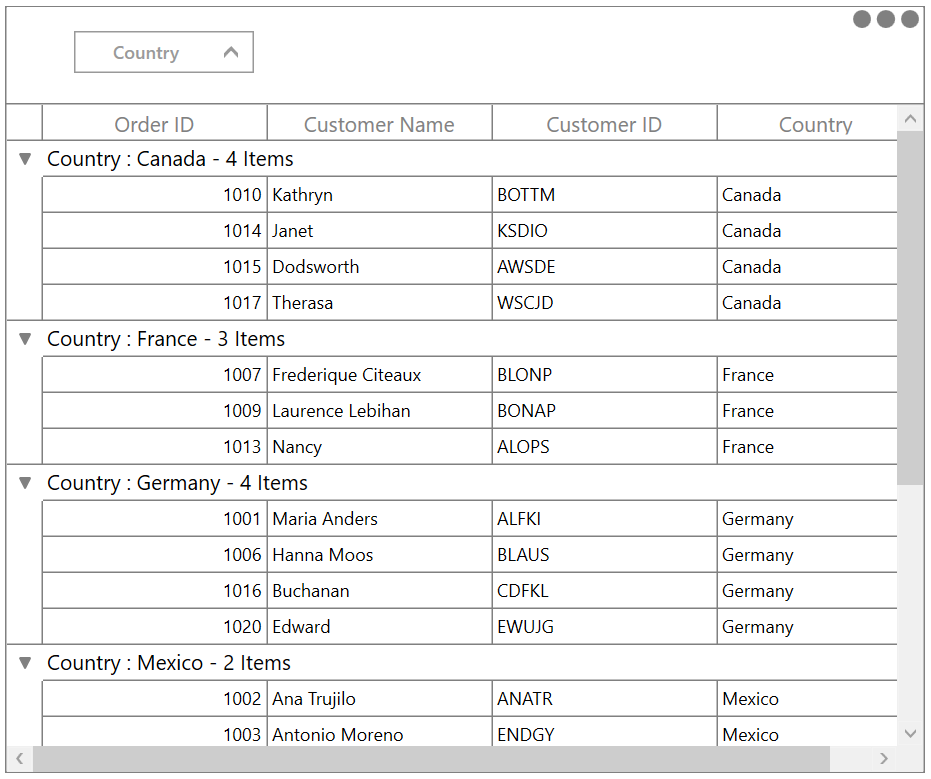Image resolution: width=931 pixels, height=779 pixels.
Task: Click the Customer ID column header
Action: pos(604,124)
